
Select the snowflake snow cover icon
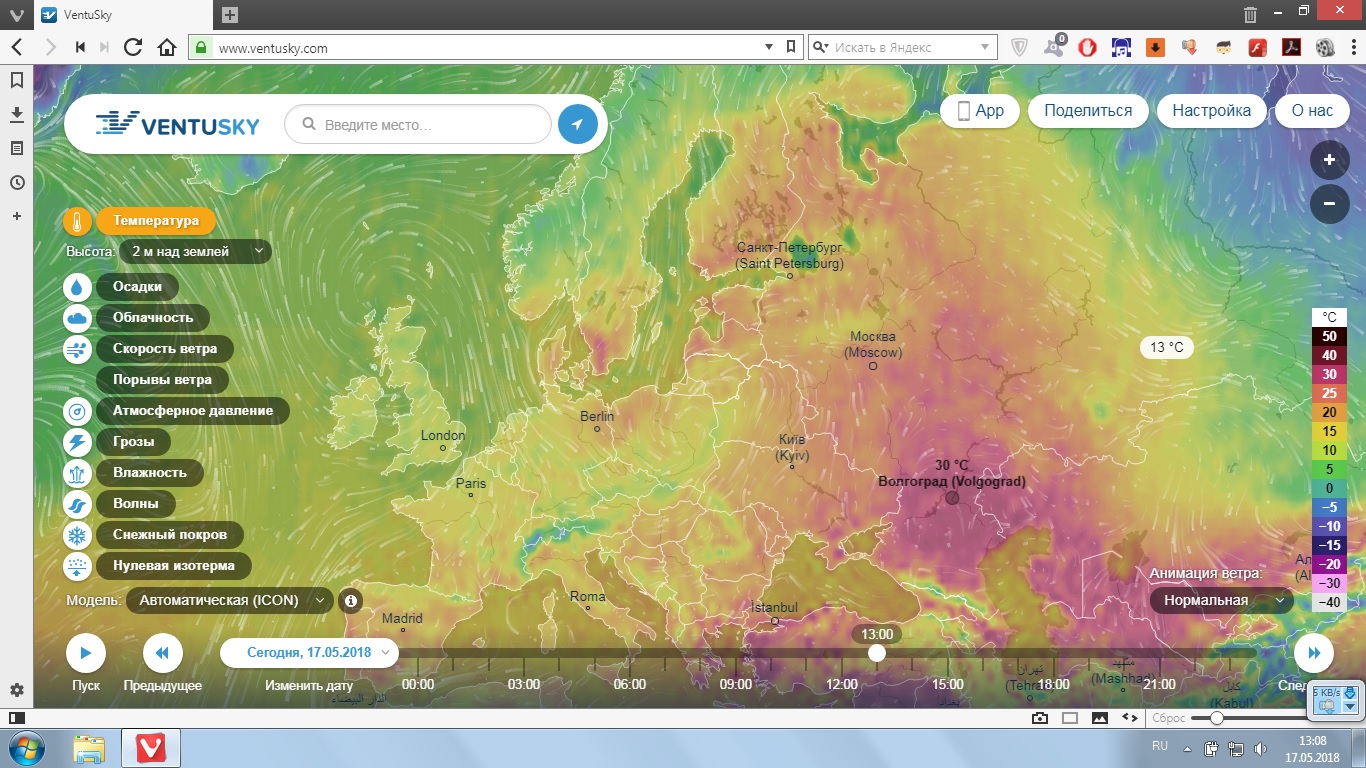pyautogui.click(x=77, y=535)
